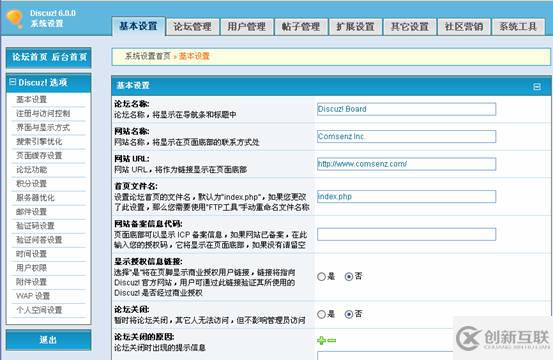Open 搜索引擎优化 in the sidebar
The width and height of the screenshot is (553, 360).
tap(39, 142)
